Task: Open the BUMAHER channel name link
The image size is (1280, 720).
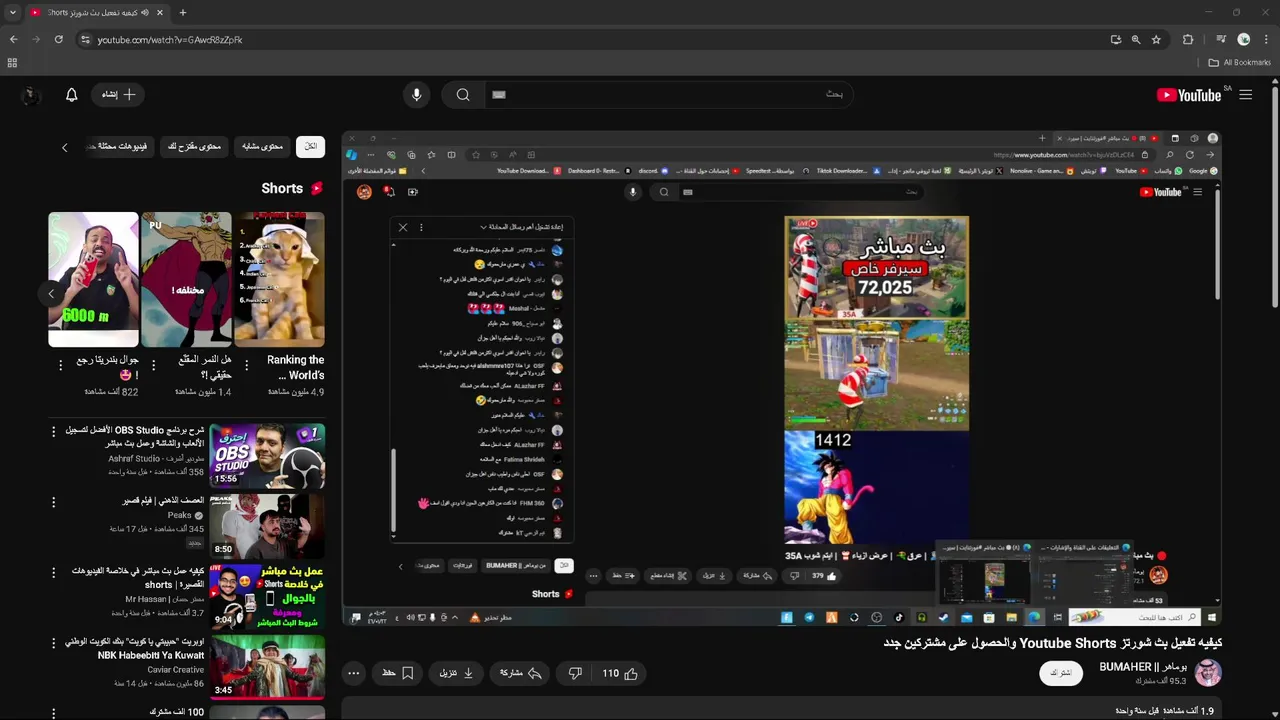Action: tap(1143, 667)
